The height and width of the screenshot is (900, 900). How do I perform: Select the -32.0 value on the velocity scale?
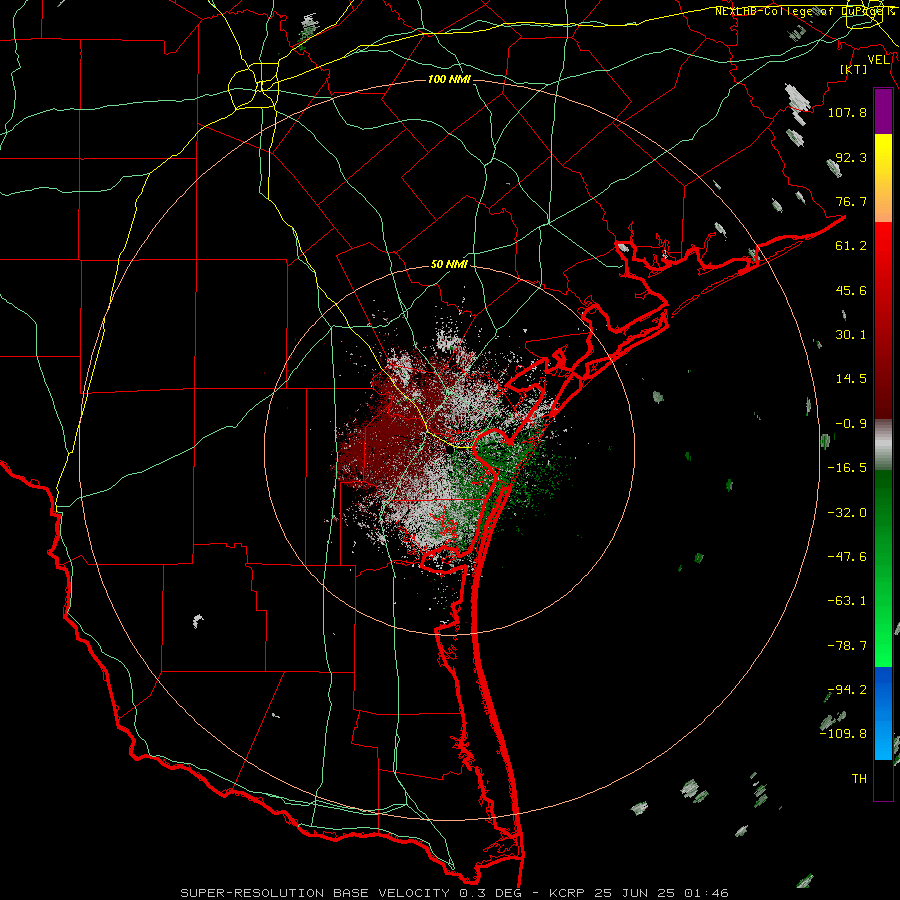pos(847,513)
